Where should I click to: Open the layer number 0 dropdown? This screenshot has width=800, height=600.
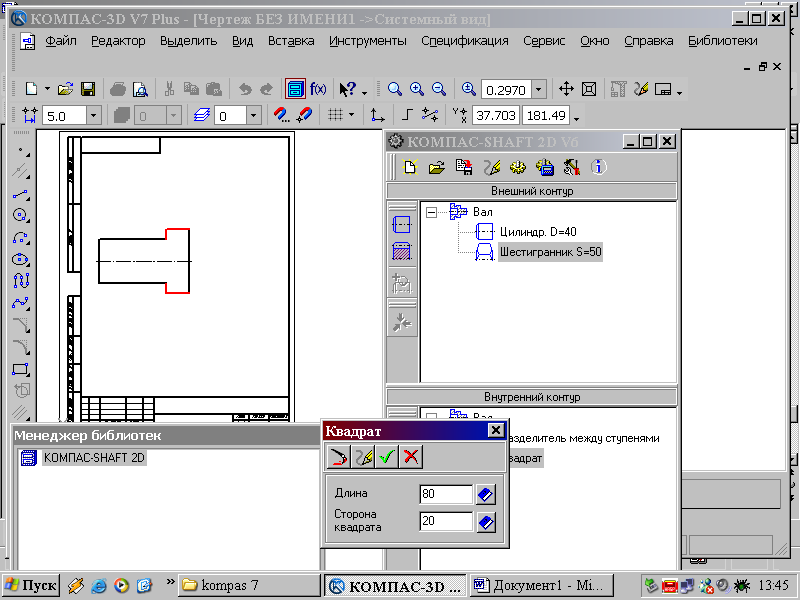tap(254, 116)
